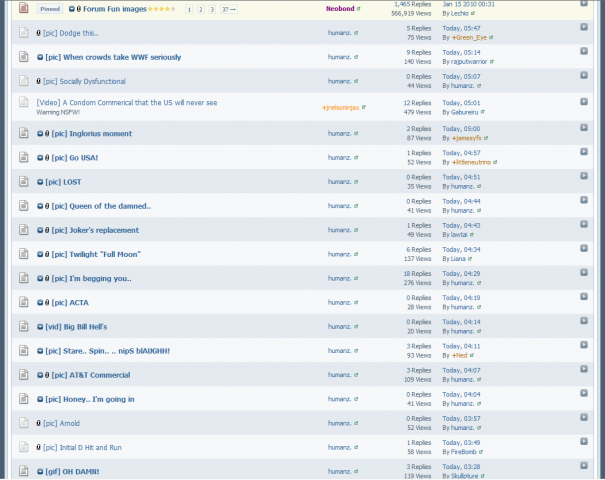Viewport: 605px width, 480px height.
Task: Click '1,465 Replies' on Forum Fun images
Action: click(412, 4)
